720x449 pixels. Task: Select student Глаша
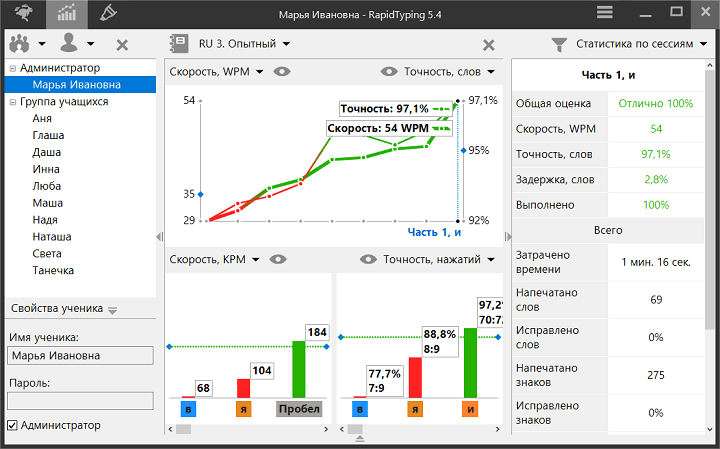click(x=48, y=135)
